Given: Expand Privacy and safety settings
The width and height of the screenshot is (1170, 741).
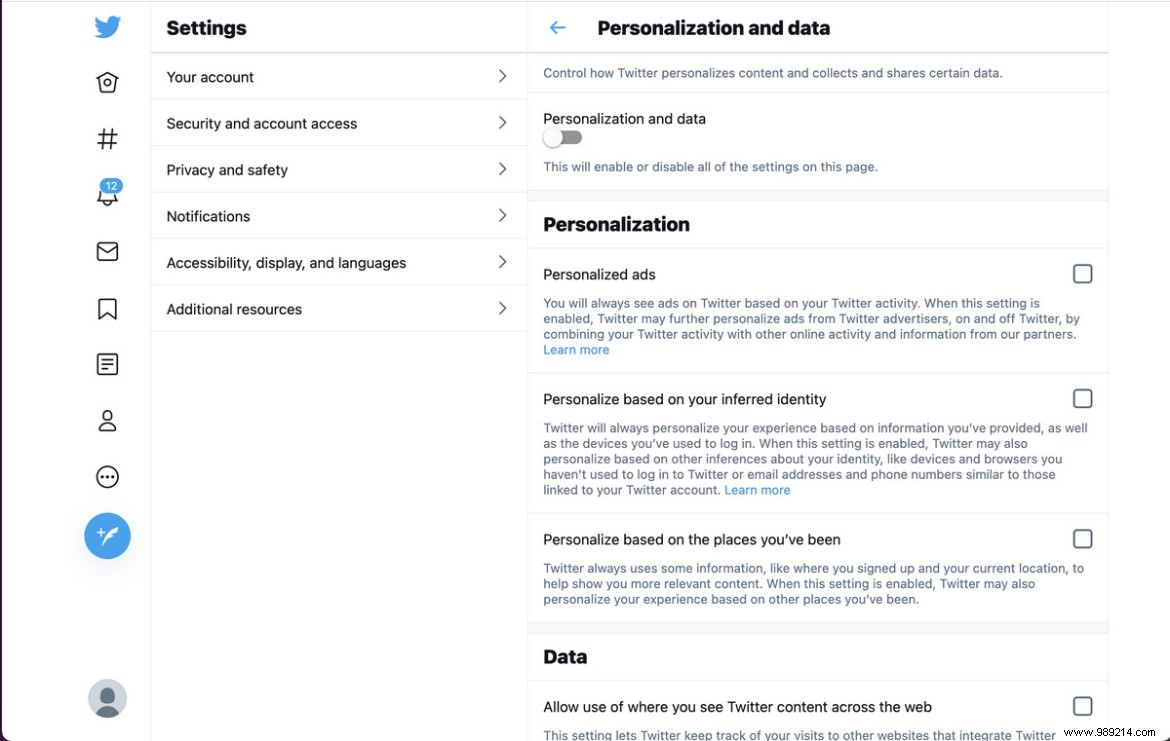Looking at the screenshot, I should point(337,169).
